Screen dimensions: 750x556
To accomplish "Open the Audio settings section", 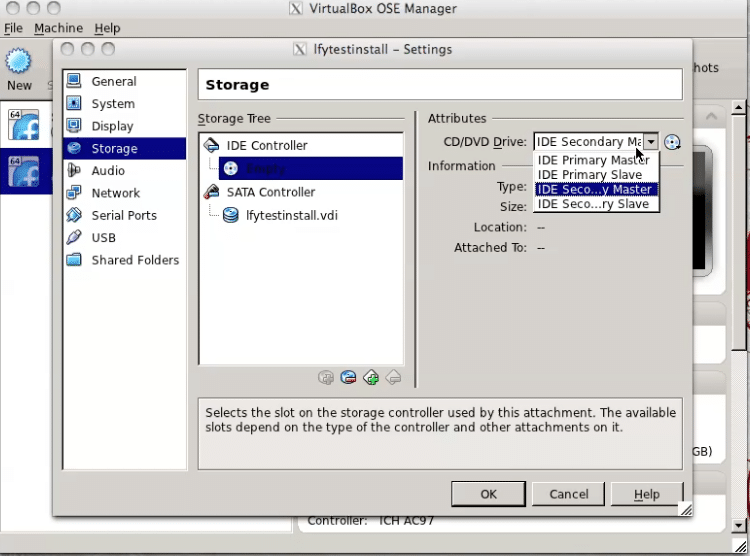I will click(108, 171).
